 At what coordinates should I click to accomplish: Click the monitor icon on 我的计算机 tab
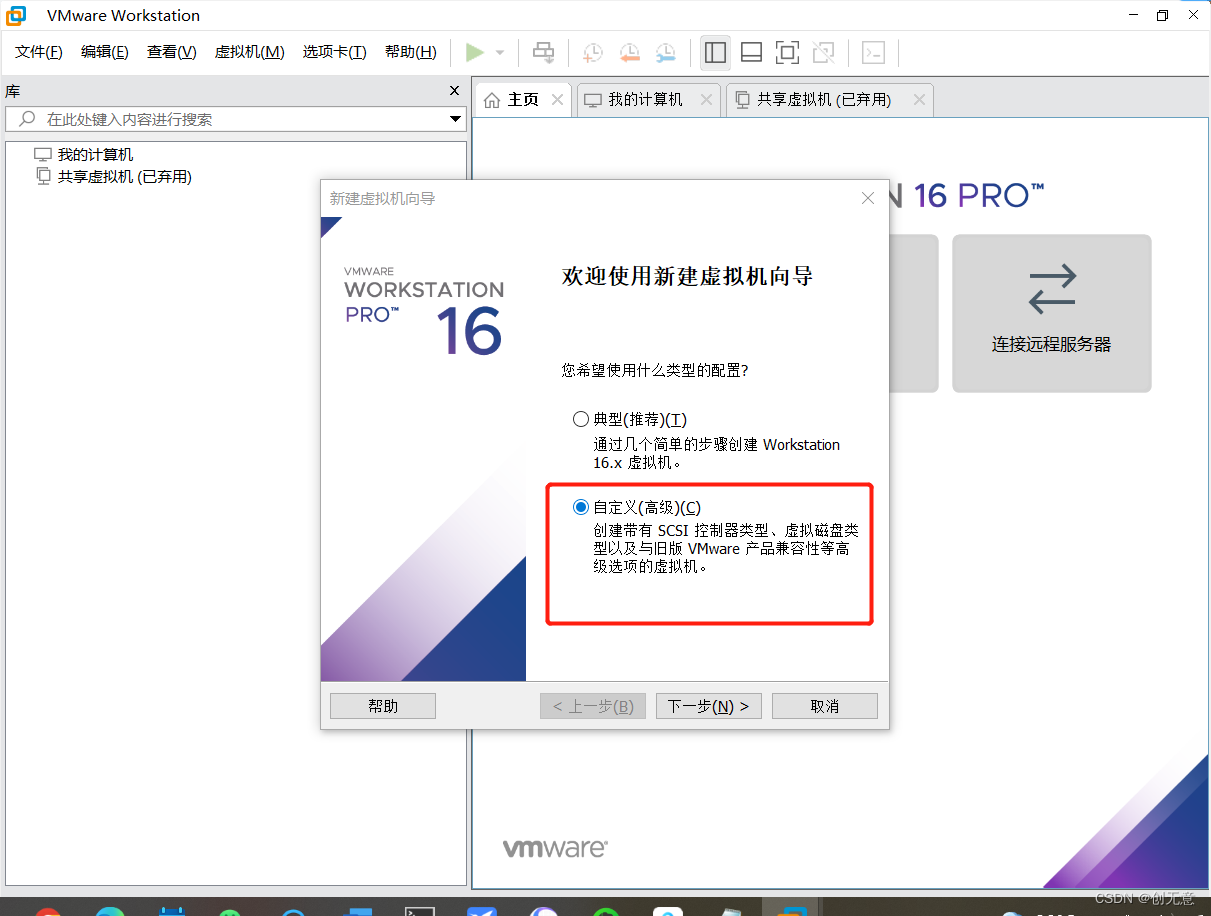click(593, 100)
